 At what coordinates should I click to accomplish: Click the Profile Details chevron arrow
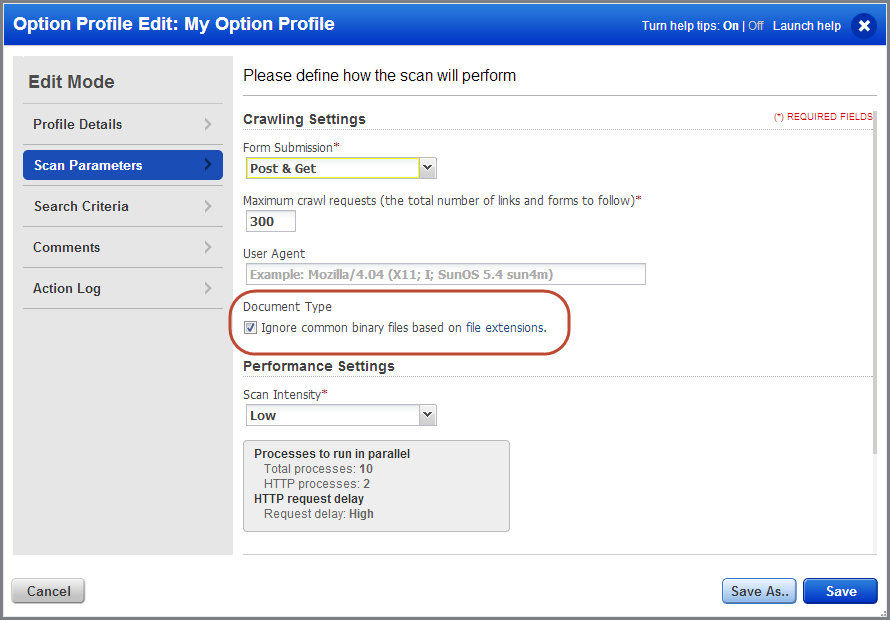[208, 124]
